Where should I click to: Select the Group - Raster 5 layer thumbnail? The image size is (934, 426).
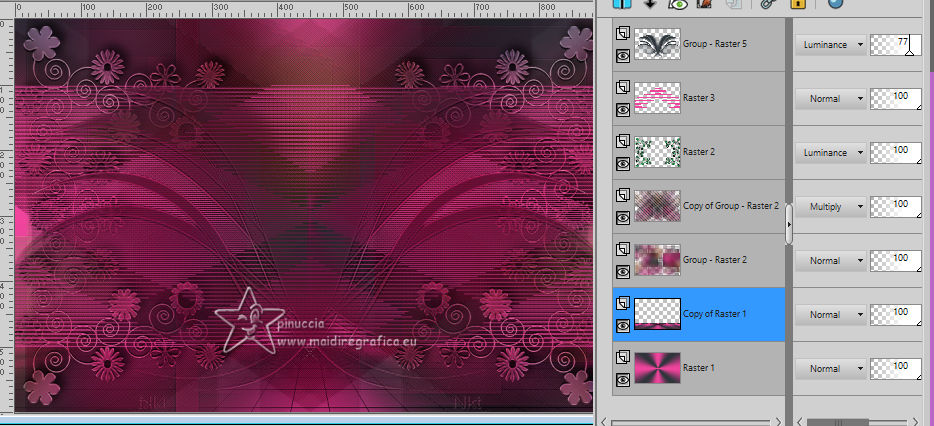(658, 44)
